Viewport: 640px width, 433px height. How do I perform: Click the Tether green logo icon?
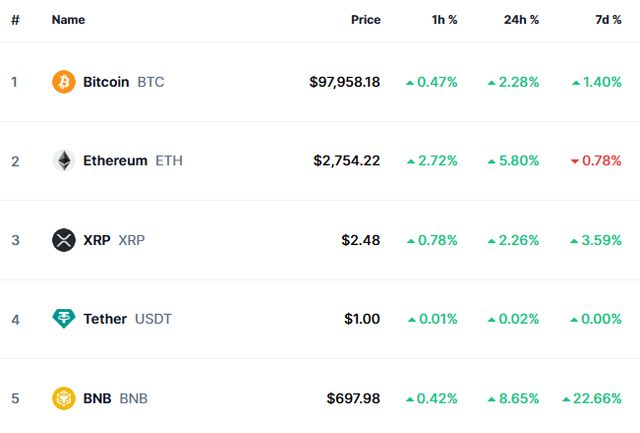[x=64, y=319]
